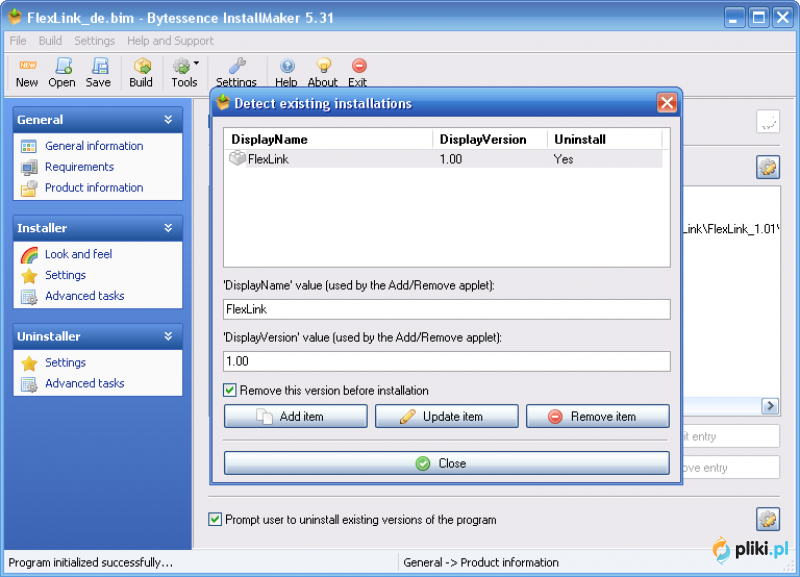Click the Product information folder icon
800x577 pixels.
(29, 188)
